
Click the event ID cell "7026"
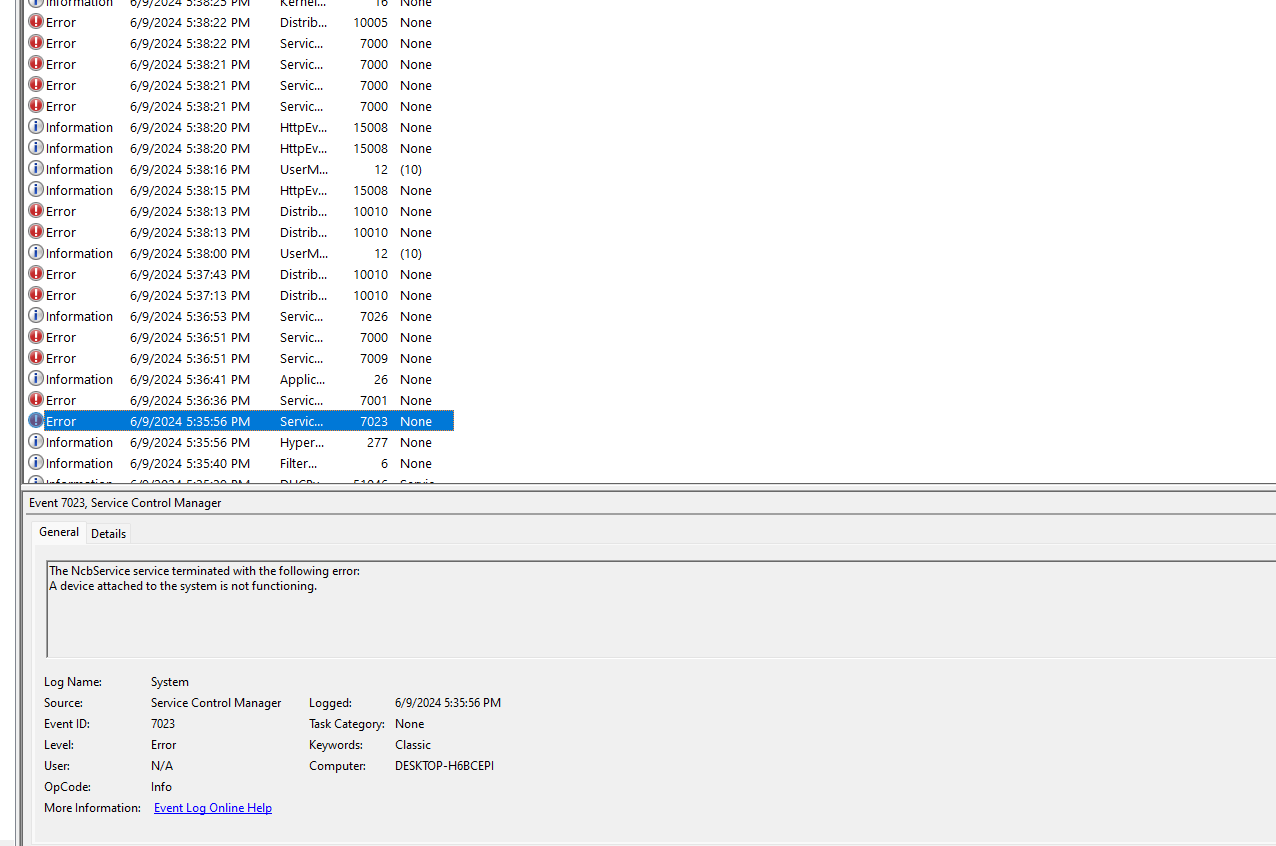374,316
